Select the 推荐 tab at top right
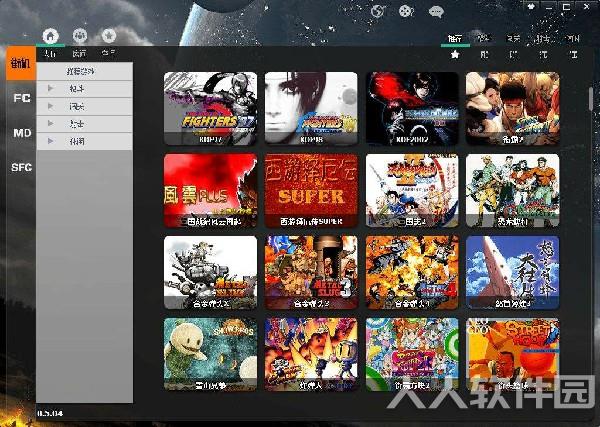Screen dimensions: 600x427 click(455, 39)
